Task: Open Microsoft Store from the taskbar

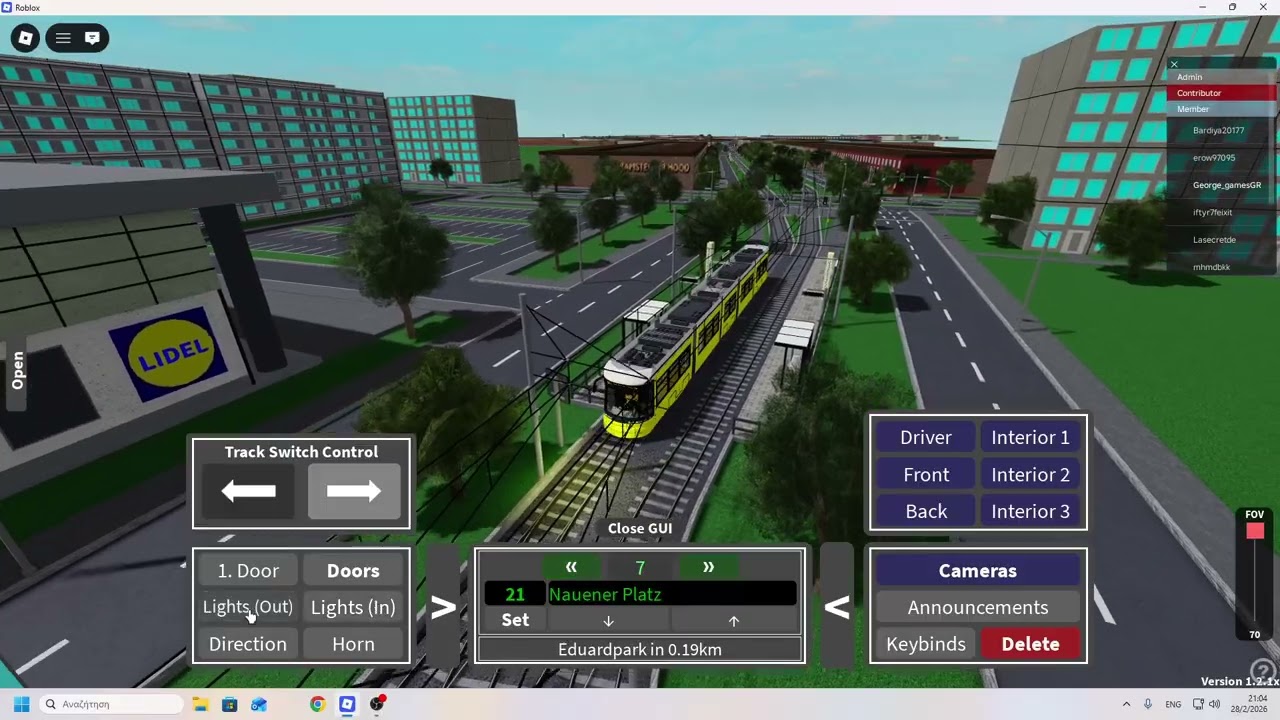Action: tap(229, 704)
